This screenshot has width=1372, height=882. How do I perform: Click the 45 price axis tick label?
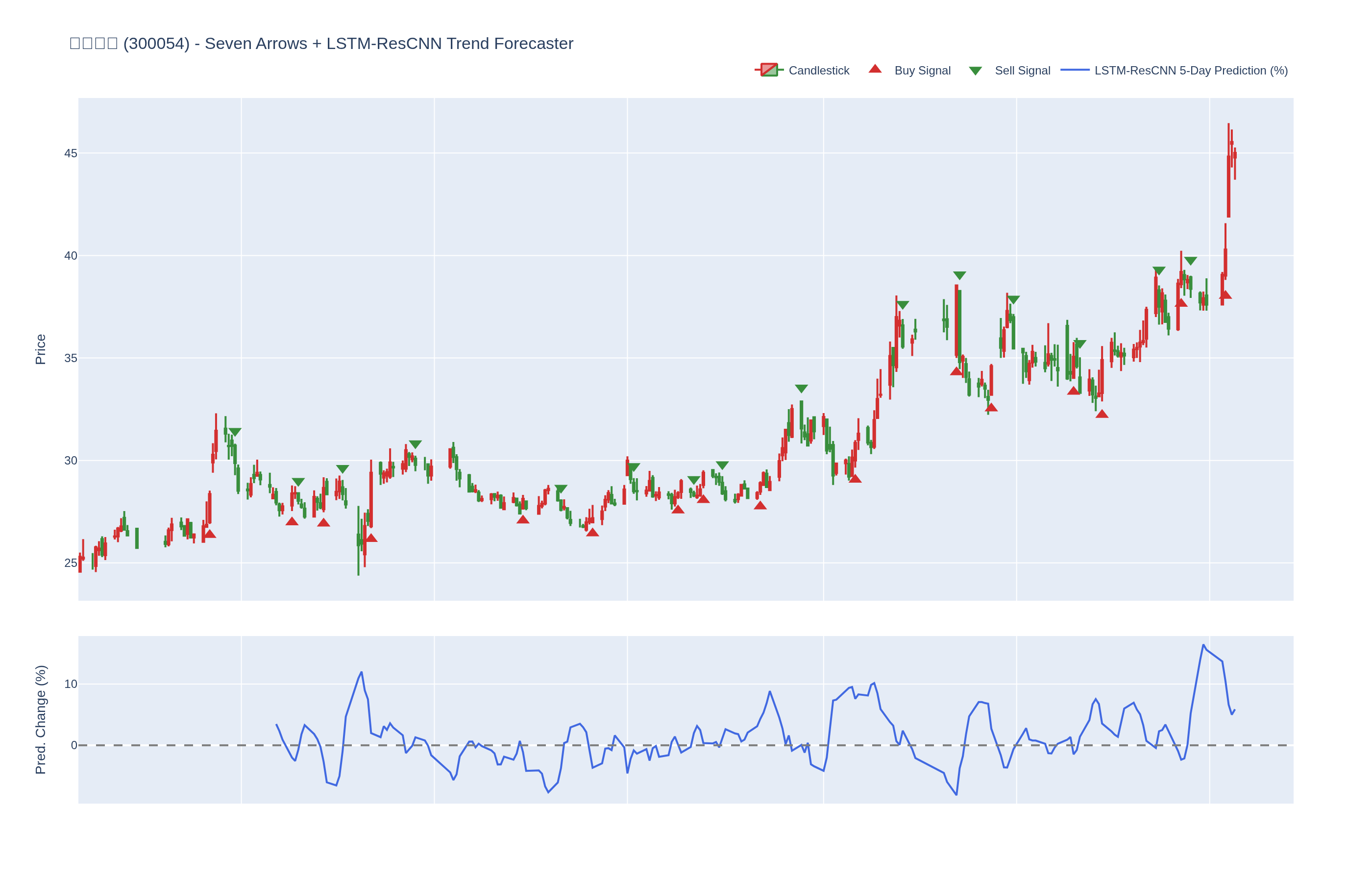[71, 153]
